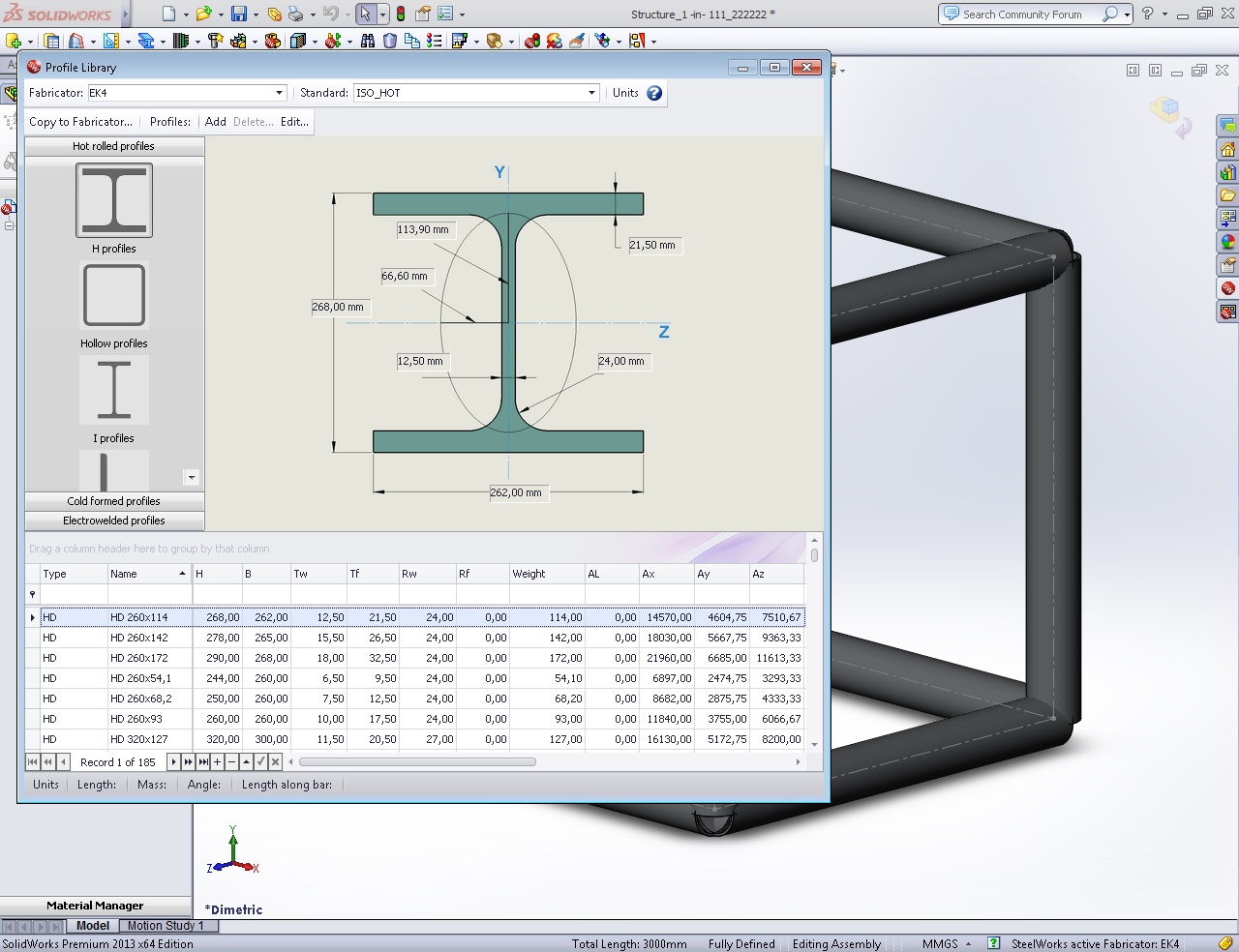Click the Save floppy disk icon

[x=238, y=14]
